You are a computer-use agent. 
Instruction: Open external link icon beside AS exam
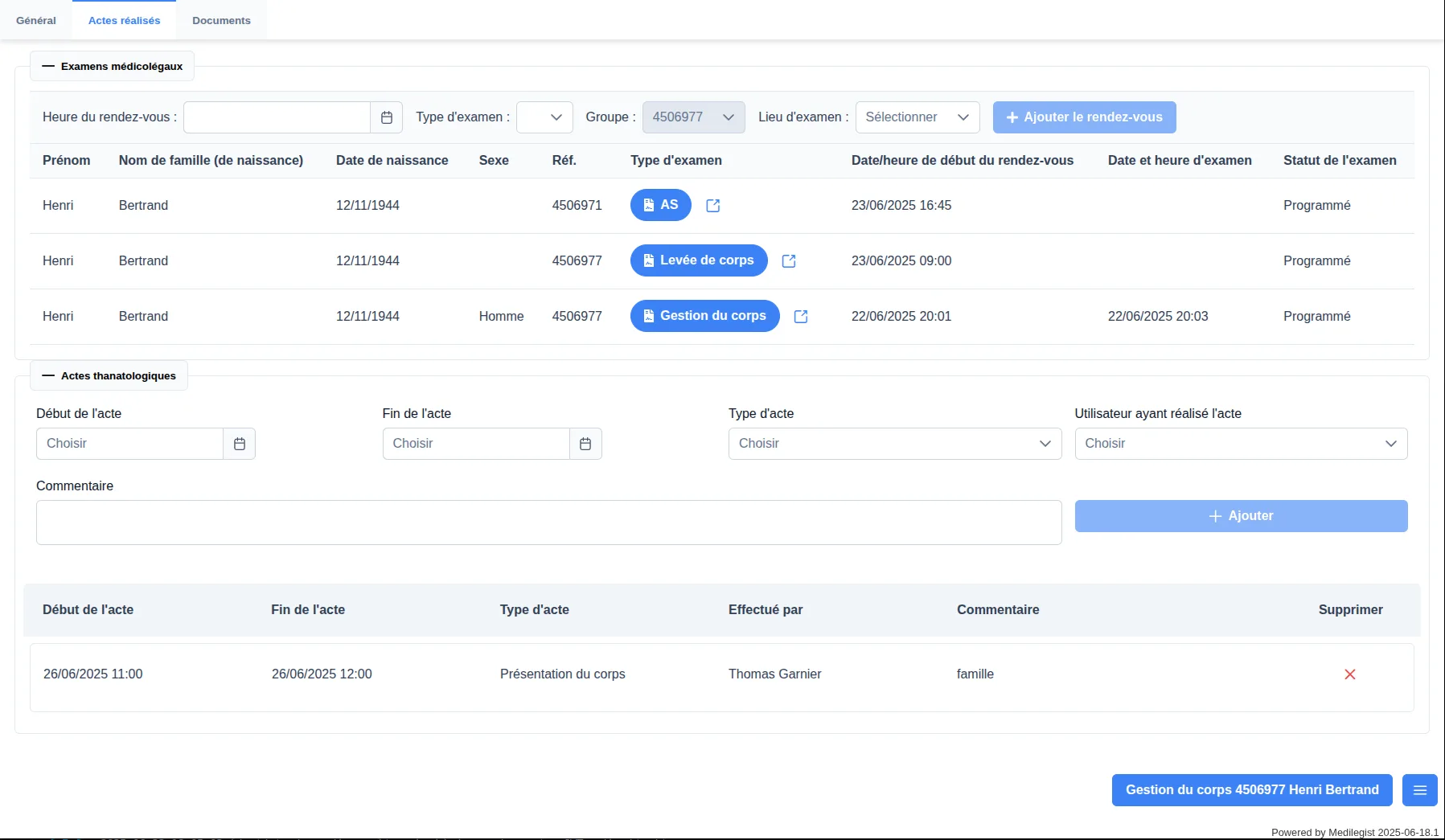[712, 206]
